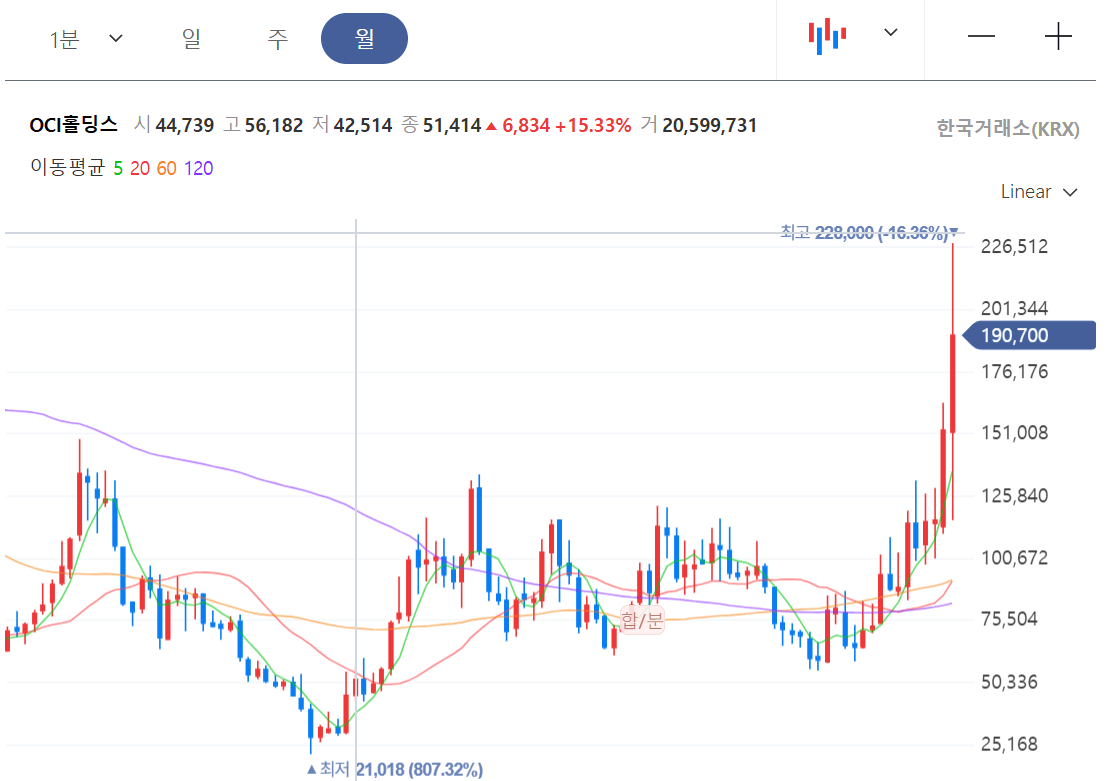Click the 최저 21,018 low marker
The height and width of the screenshot is (781, 1117).
[x=395, y=770]
